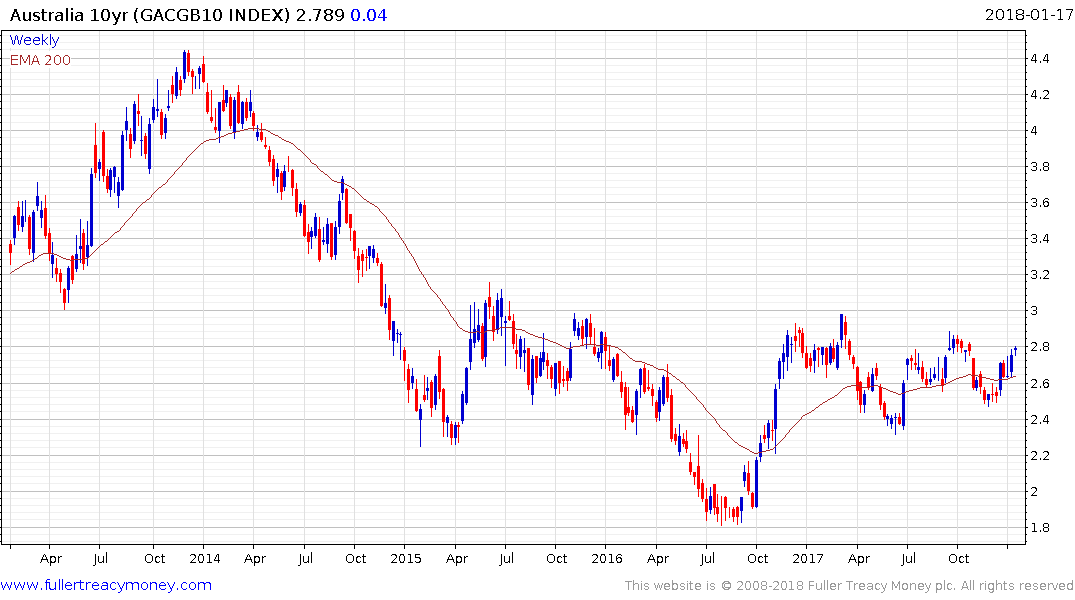Screen dimensions: 1075x600
Task: Open the www.fullertreacymoney.com link
Action: pos(106,585)
